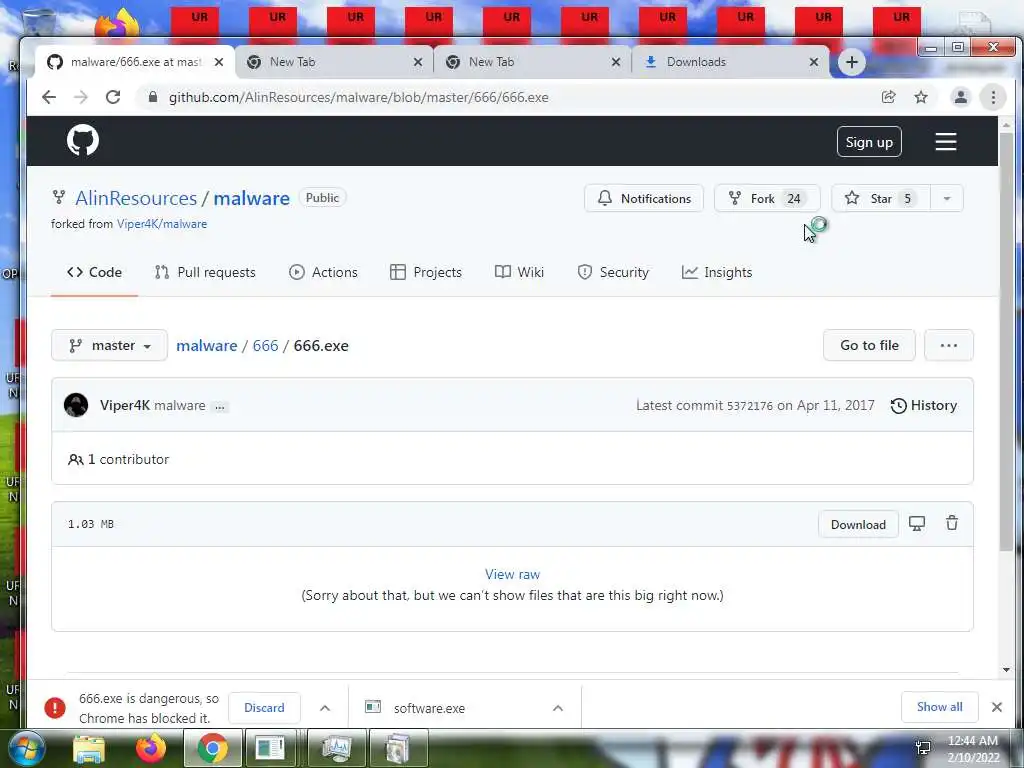
Task: Open Chrome three-dot menu
Action: 993,97
